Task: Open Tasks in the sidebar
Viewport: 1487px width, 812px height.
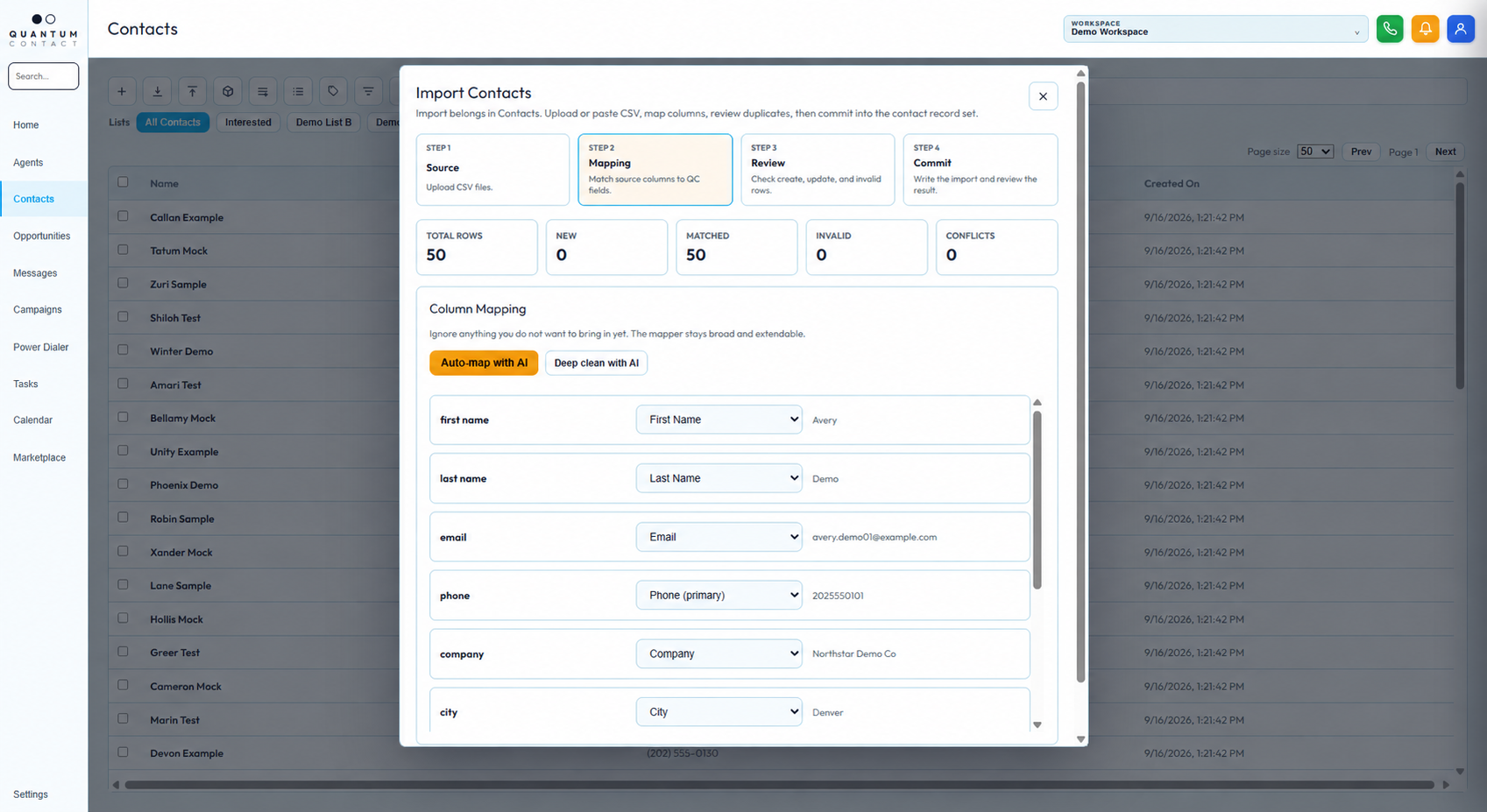Action: pyautogui.click(x=25, y=385)
